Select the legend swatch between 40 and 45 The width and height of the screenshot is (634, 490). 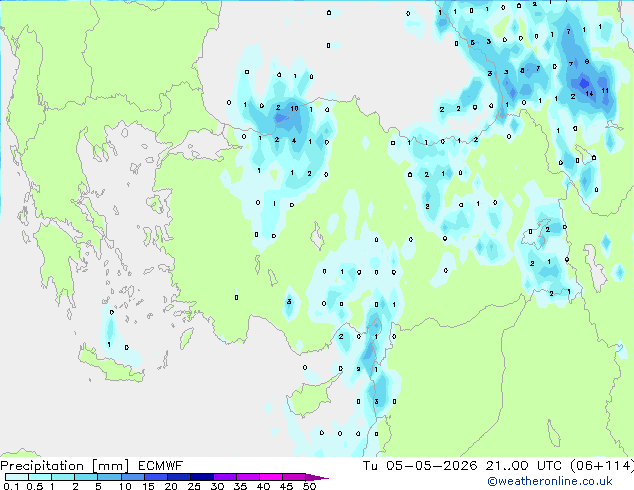point(271,477)
